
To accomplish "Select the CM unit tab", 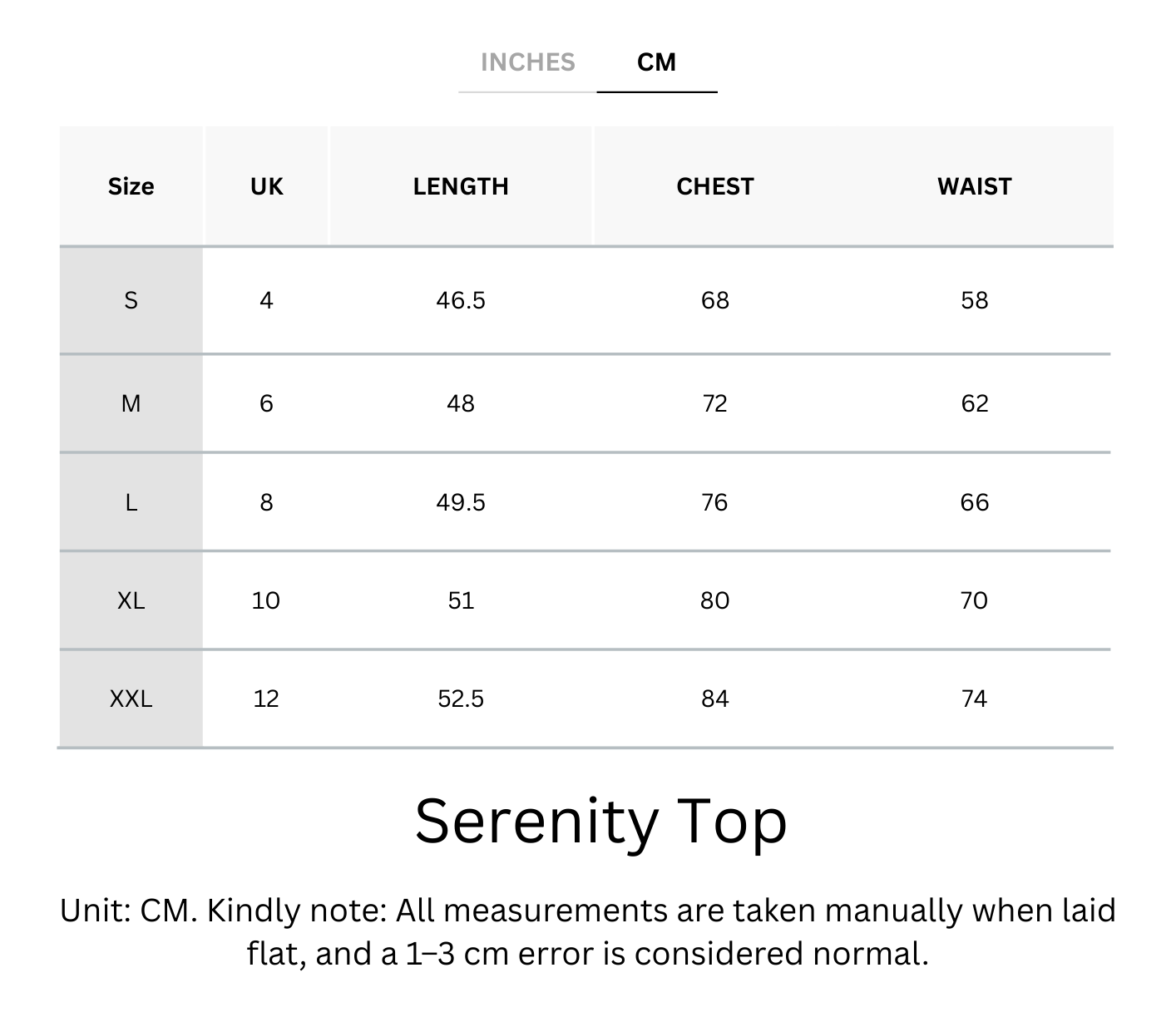I will 656,62.
